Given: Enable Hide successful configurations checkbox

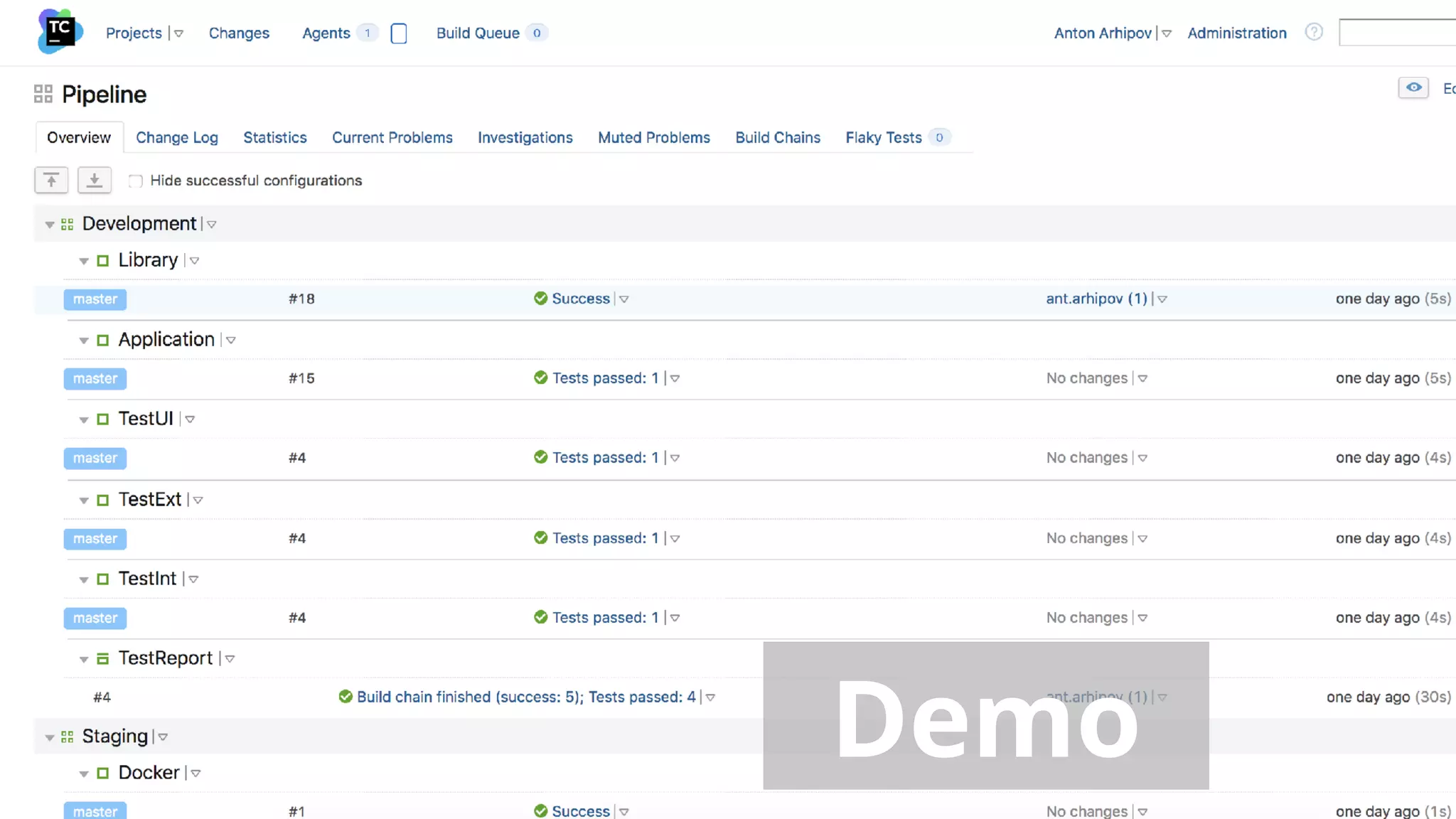Looking at the screenshot, I should click(136, 181).
